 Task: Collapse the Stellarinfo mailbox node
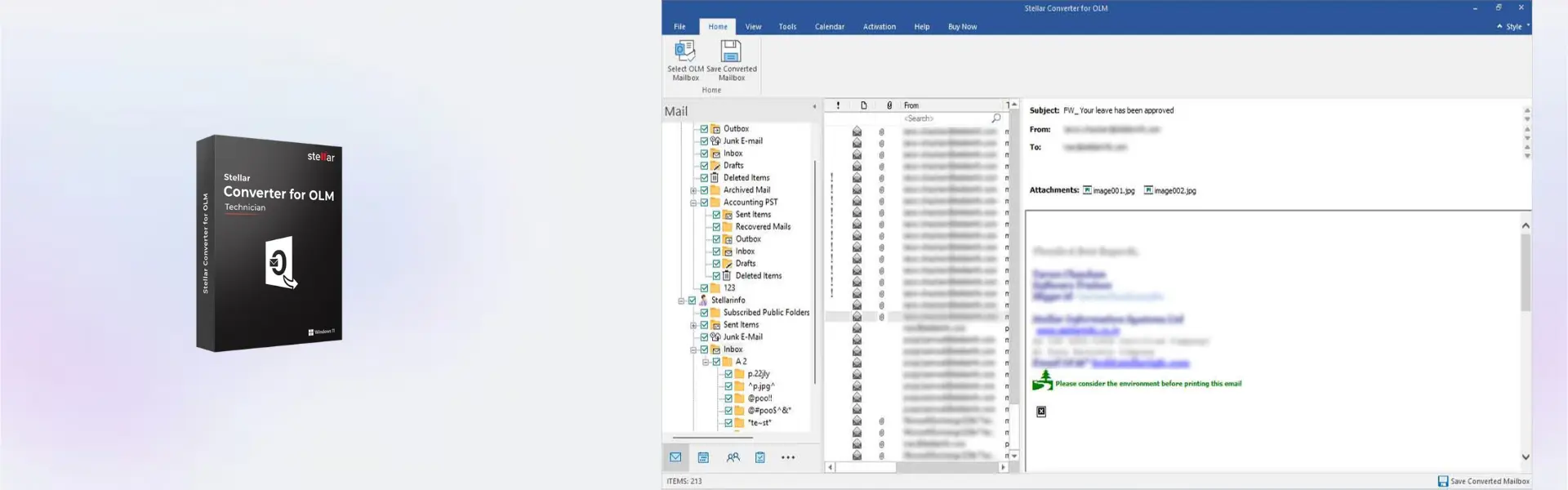681,301
